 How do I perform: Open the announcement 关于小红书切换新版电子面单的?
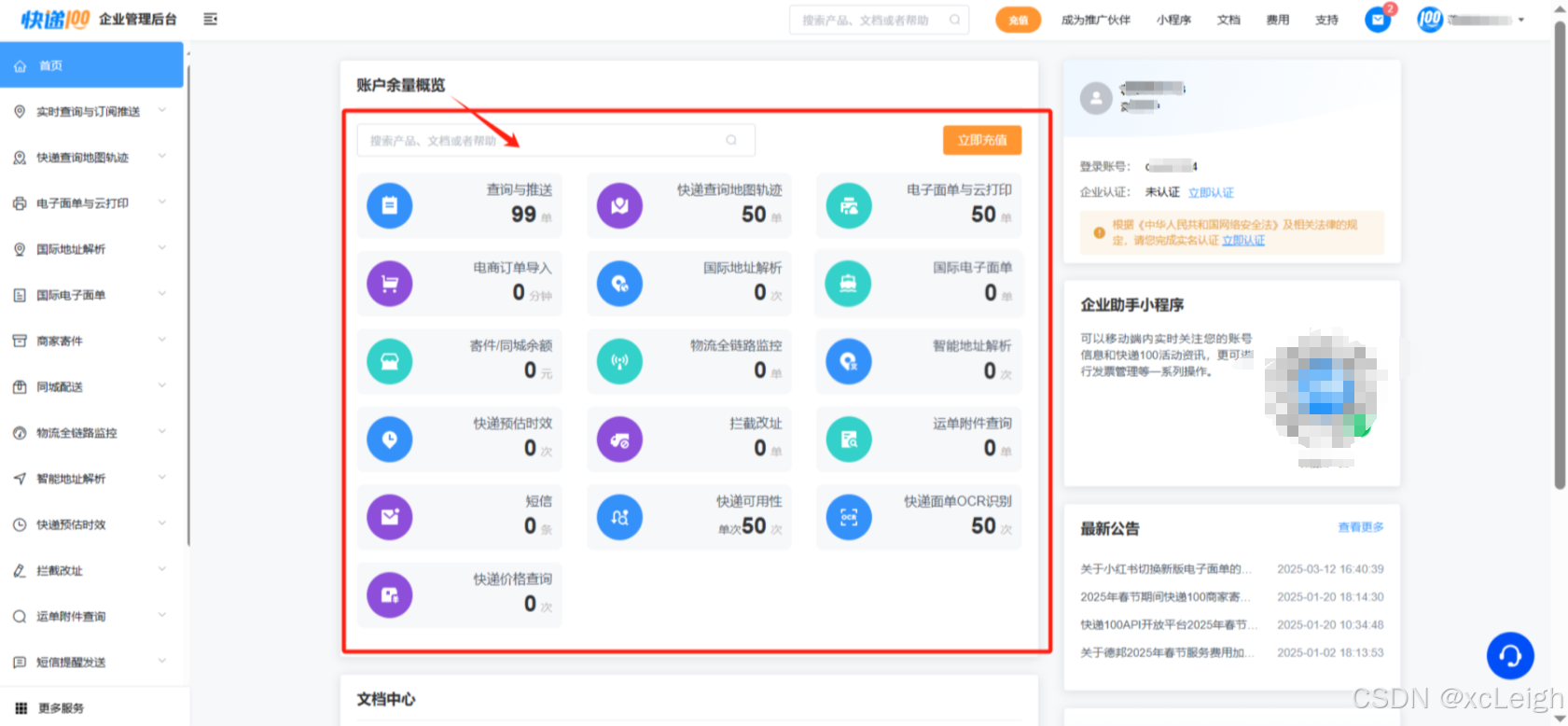tap(1166, 568)
